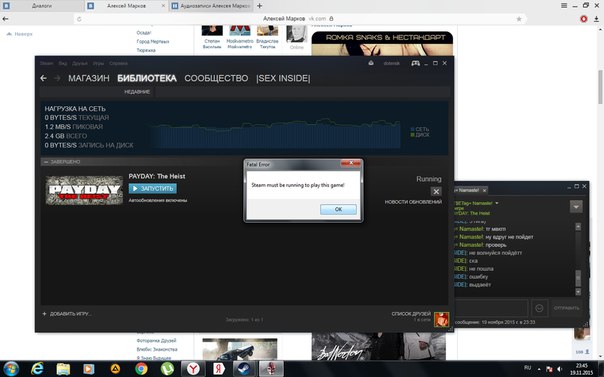
Task: Open БИБЛИОТЕКА section in Steam
Action: pos(147,78)
